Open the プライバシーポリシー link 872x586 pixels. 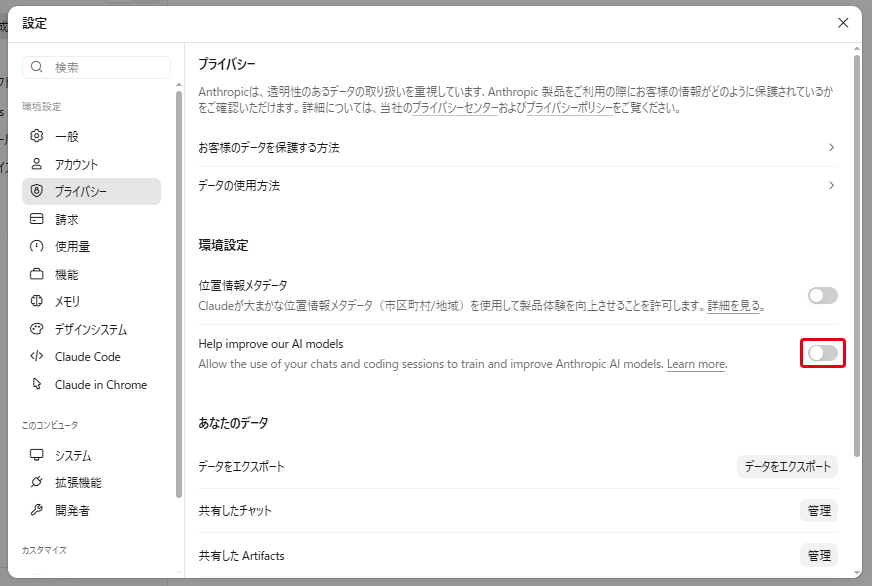[568, 108]
